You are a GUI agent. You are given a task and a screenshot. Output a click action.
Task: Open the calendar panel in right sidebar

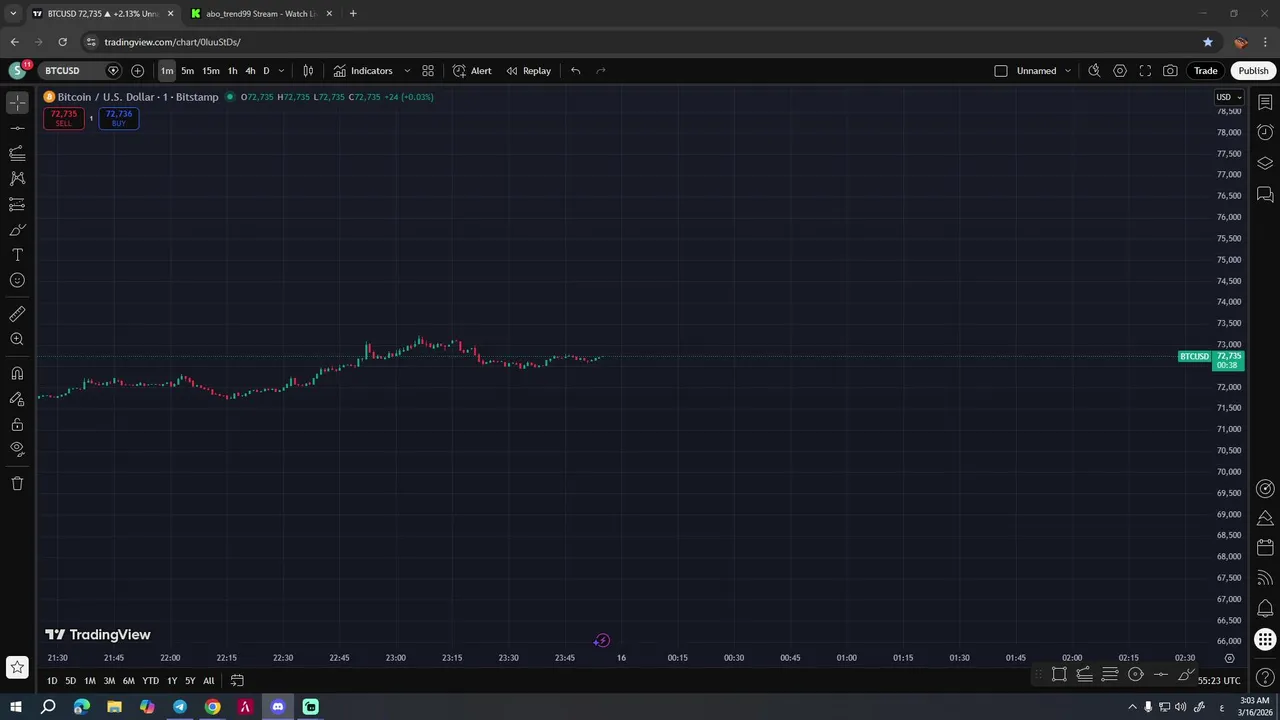pyautogui.click(x=1265, y=547)
